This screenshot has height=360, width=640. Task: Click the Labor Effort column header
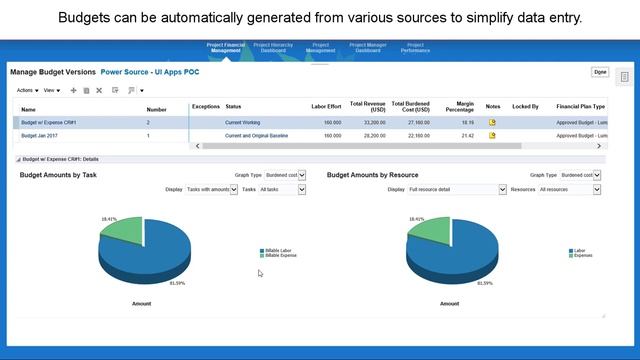(326, 107)
